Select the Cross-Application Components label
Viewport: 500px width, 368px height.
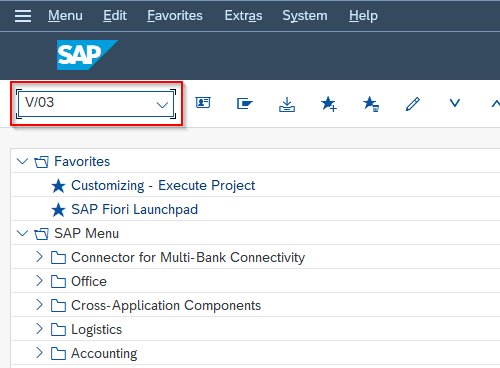(166, 306)
